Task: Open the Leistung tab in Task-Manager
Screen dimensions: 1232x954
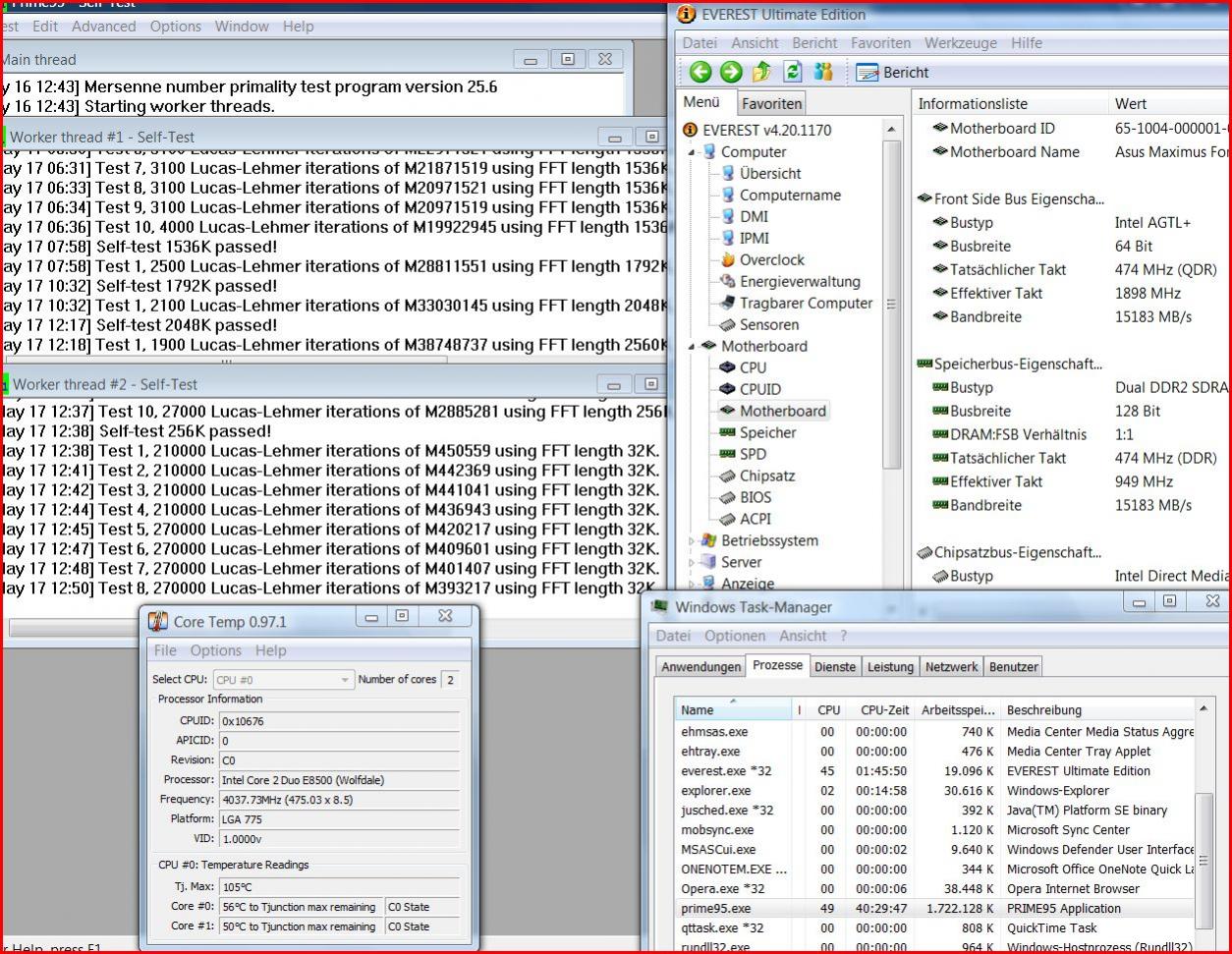Action: 890,667
